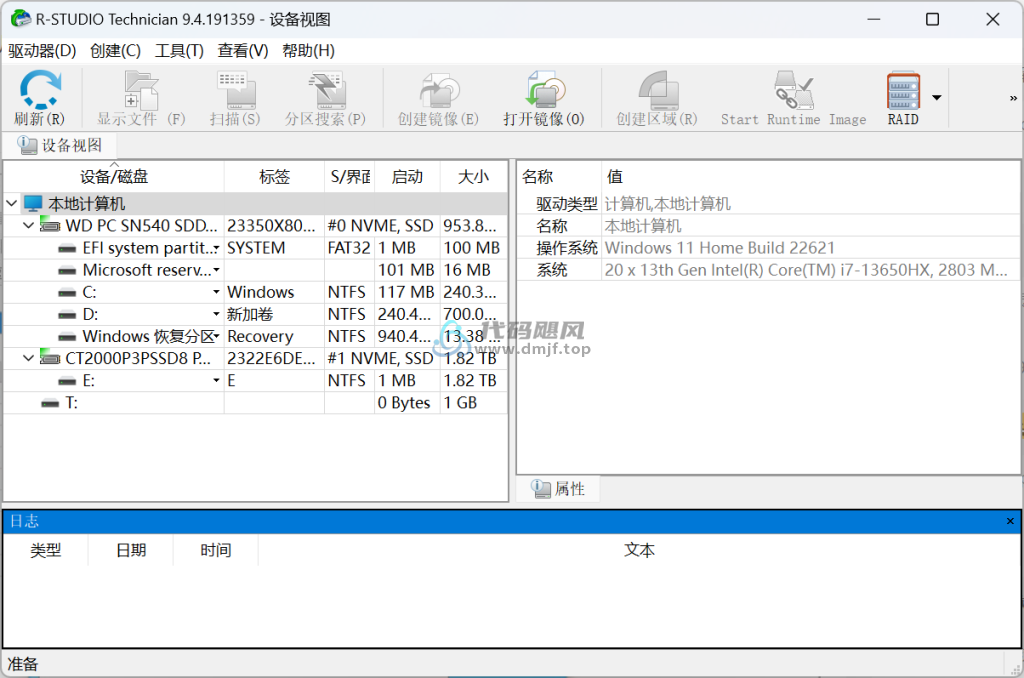1024x678 pixels.
Task: Click the Start Runtime Image icon
Action: tap(793, 90)
